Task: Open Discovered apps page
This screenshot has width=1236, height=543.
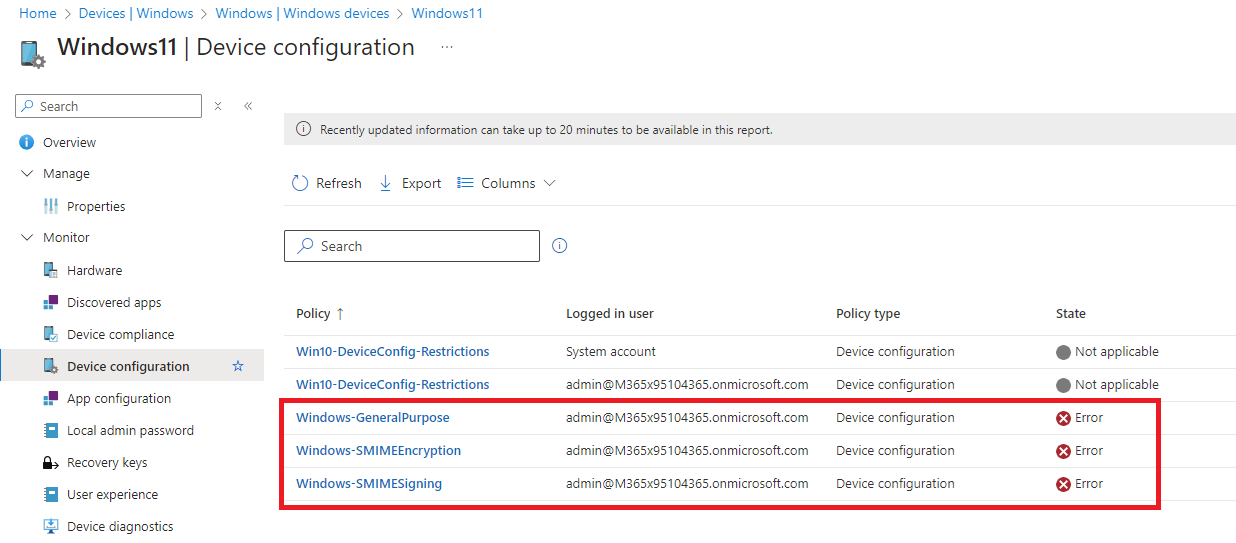Action: tap(114, 302)
